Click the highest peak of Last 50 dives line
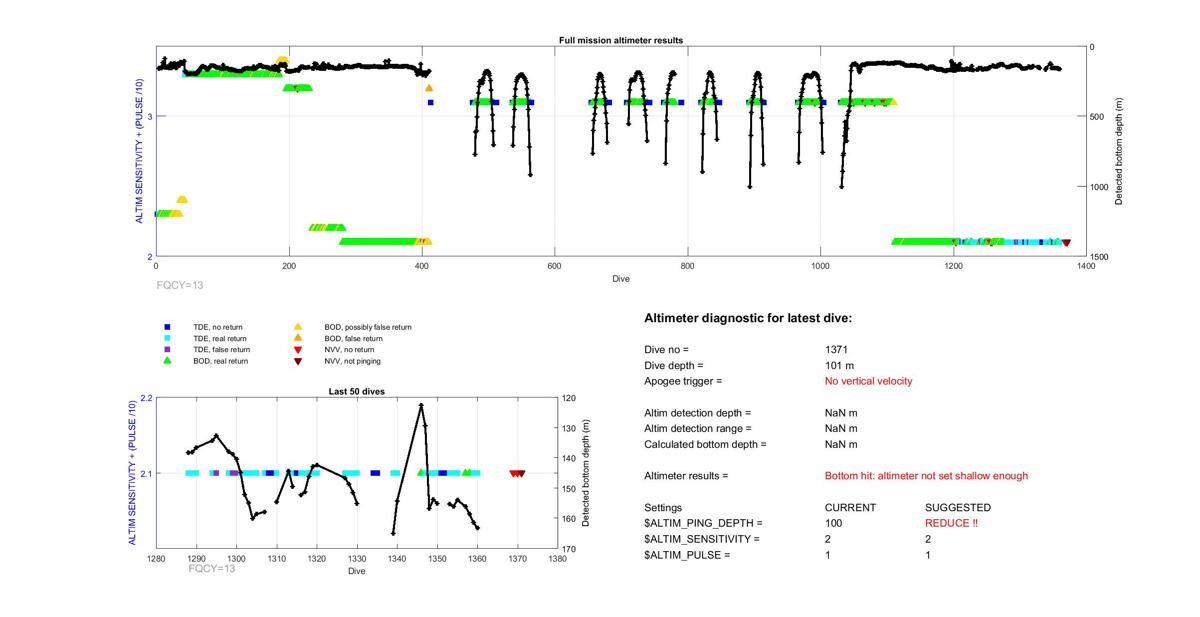 (x=421, y=405)
